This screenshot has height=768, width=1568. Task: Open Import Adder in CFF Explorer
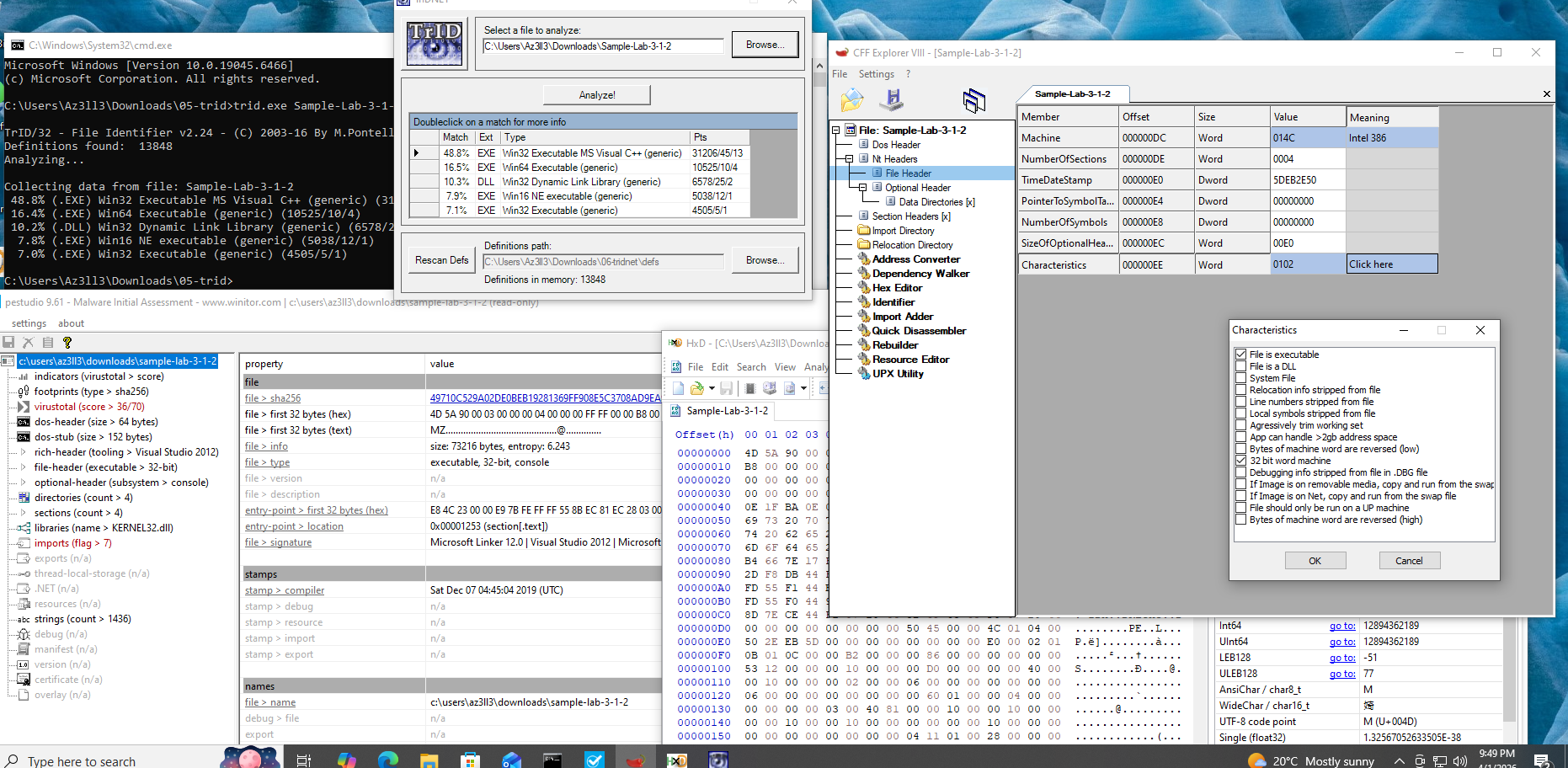[x=903, y=317]
